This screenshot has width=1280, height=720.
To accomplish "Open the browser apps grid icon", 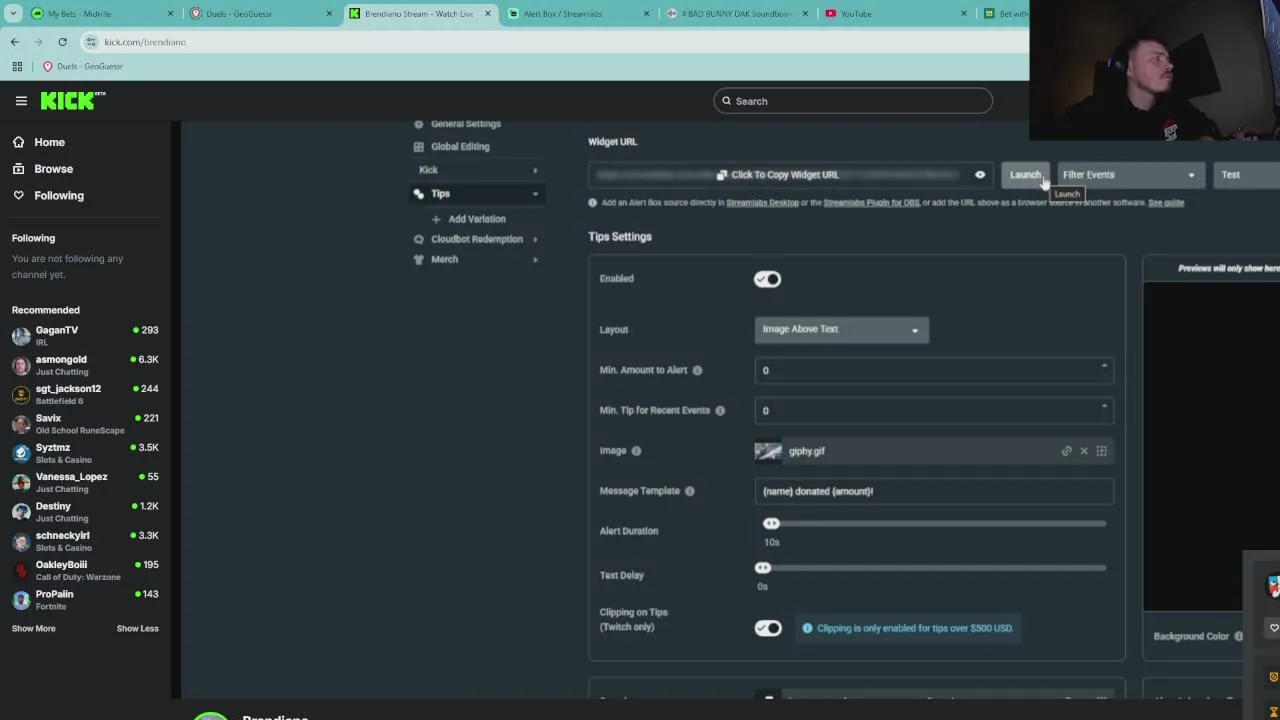I will tap(17, 66).
